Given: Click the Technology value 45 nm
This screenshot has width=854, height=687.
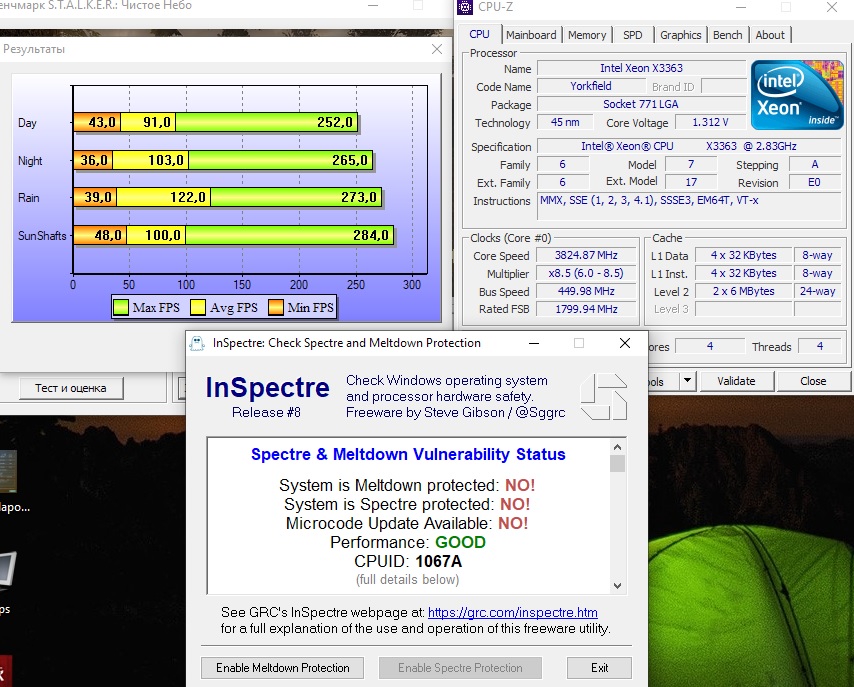Looking at the screenshot, I should pyautogui.click(x=565, y=122).
